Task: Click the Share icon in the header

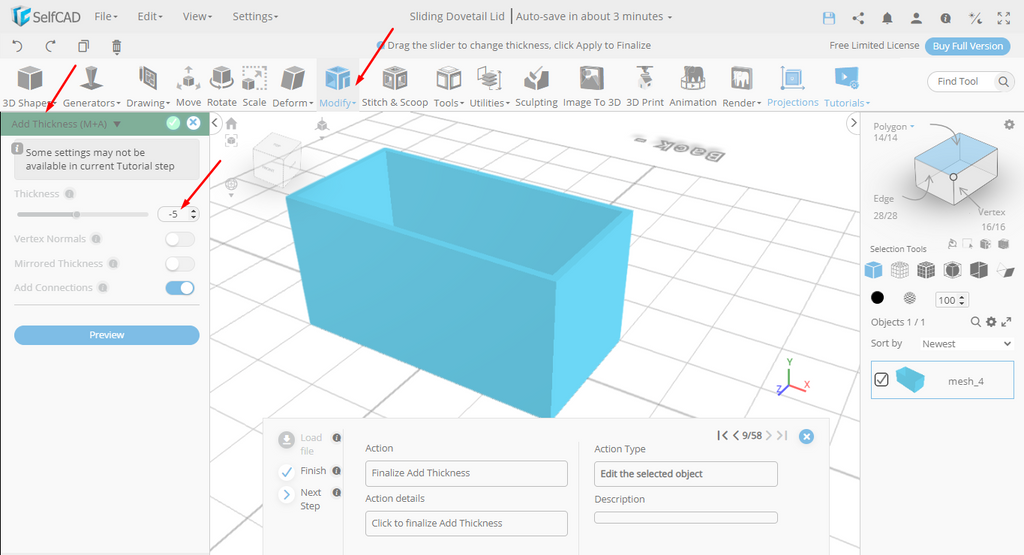Action: 858,18
